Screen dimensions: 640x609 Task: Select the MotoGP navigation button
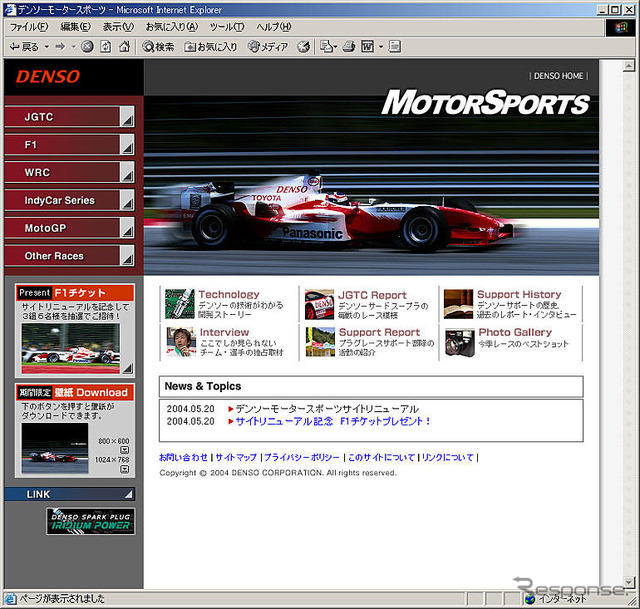69,228
